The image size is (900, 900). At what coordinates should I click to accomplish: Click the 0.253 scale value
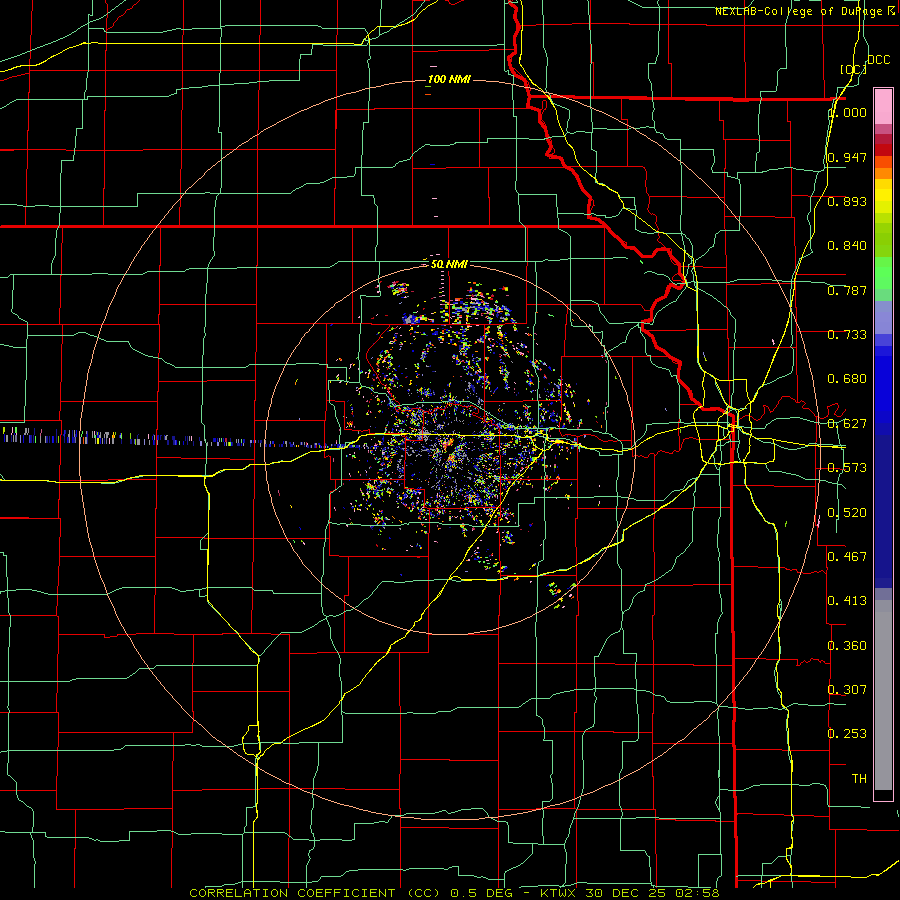pos(847,734)
